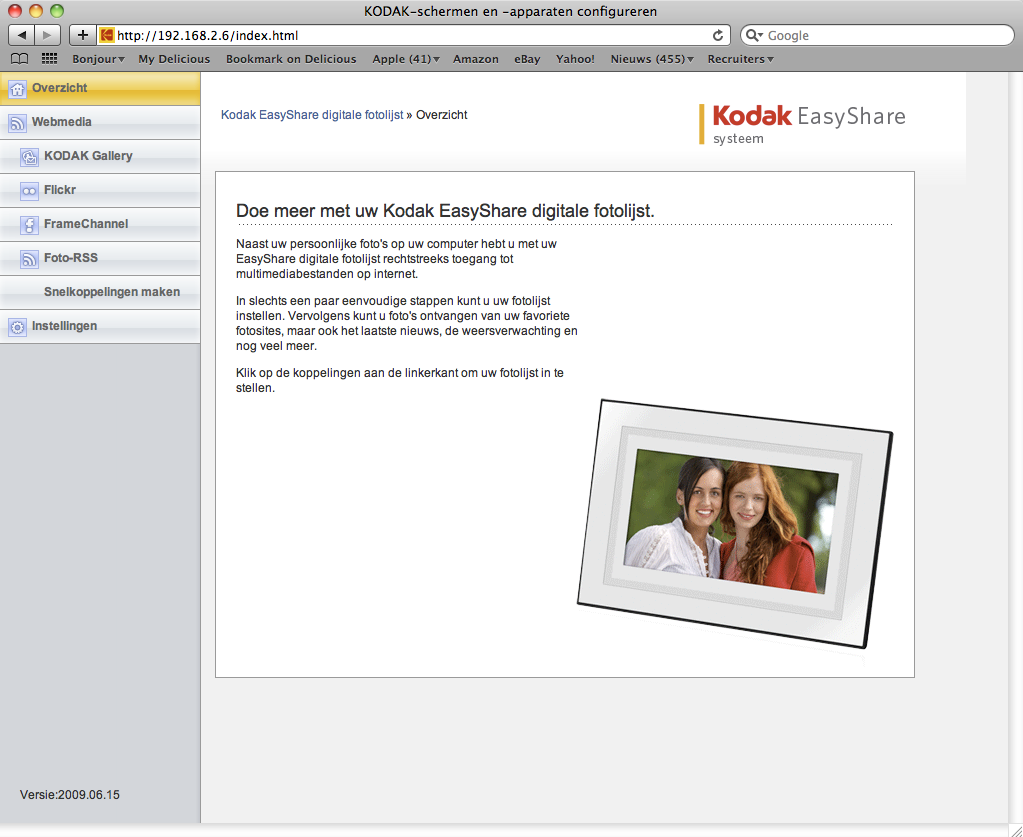
Task: Click in the Google search field
Action: pyautogui.click(x=885, y=35)
